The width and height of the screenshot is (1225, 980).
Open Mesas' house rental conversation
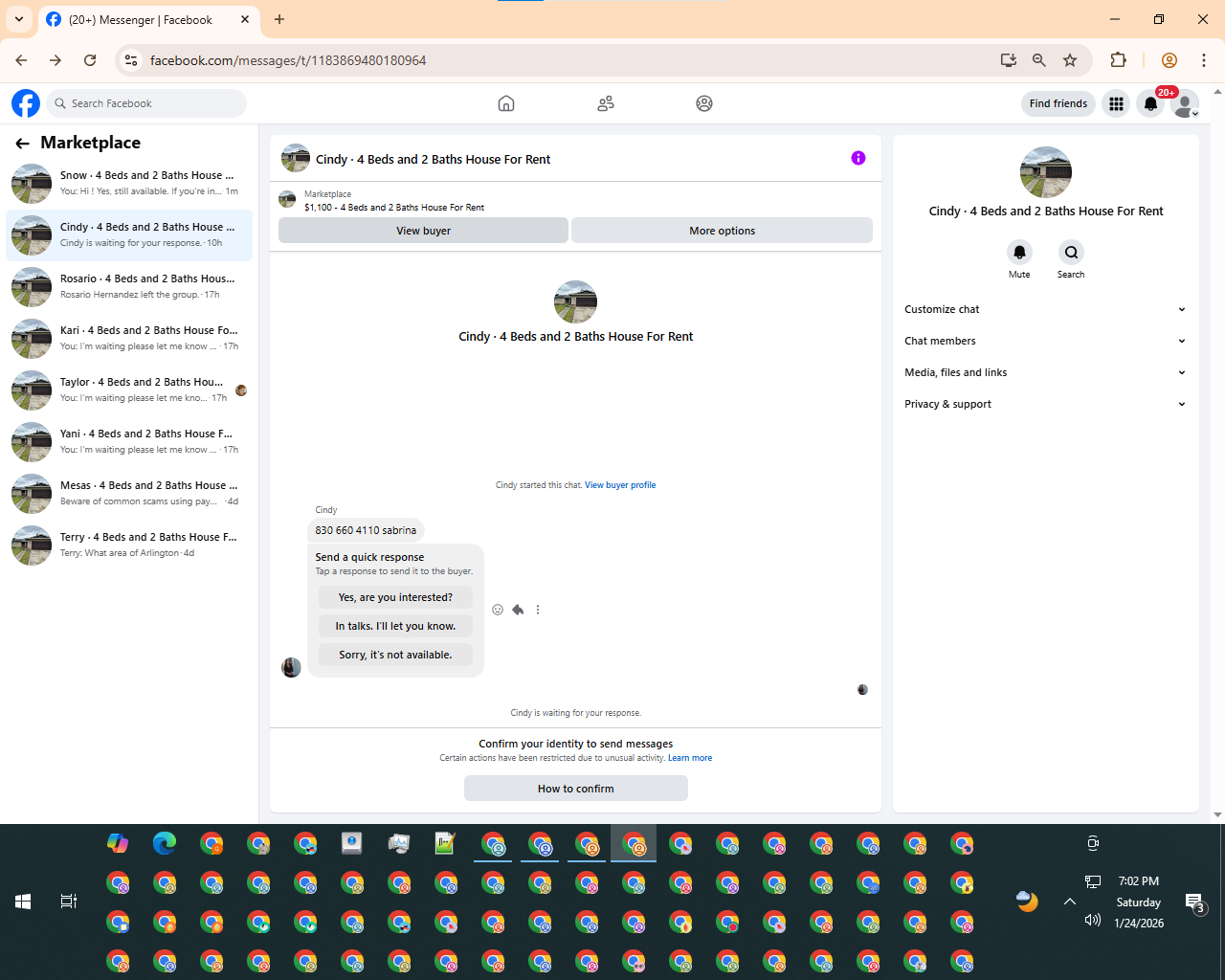click(x=129, y=493)
